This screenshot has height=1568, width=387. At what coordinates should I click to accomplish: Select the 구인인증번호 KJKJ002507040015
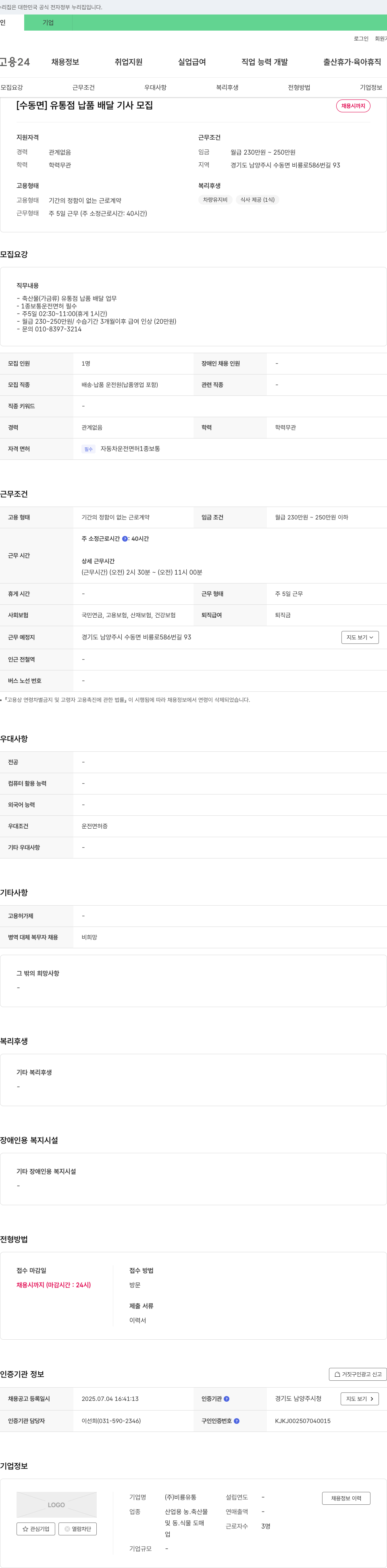click(x=303, y=1421)
